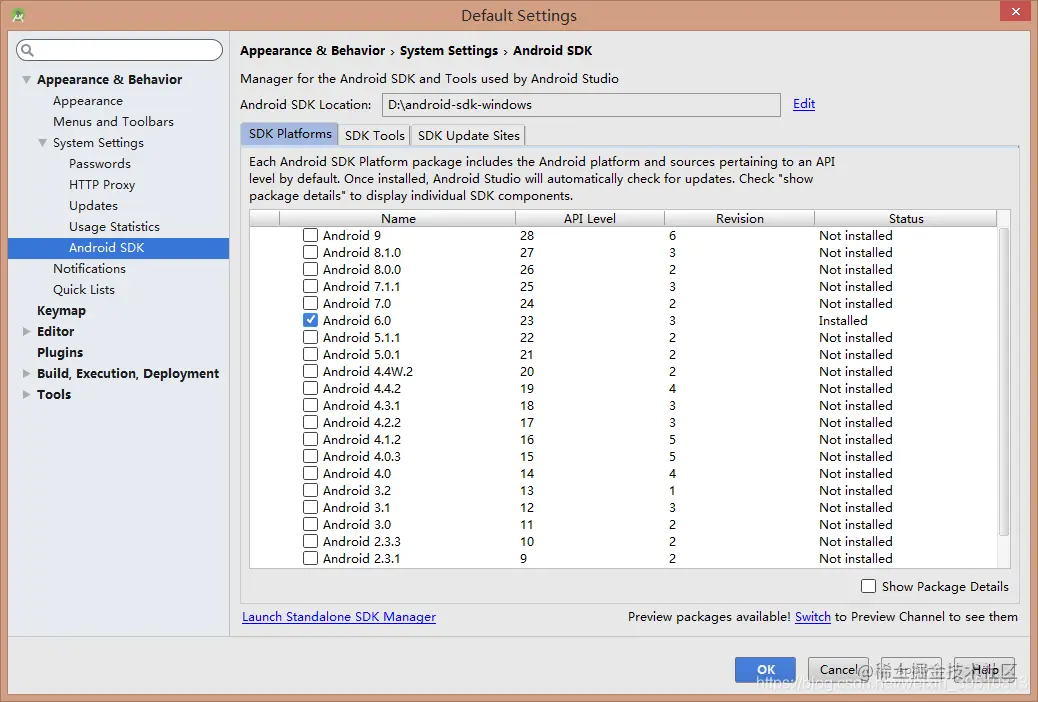Check the Android 4.0 checkbox

(310, 474)
